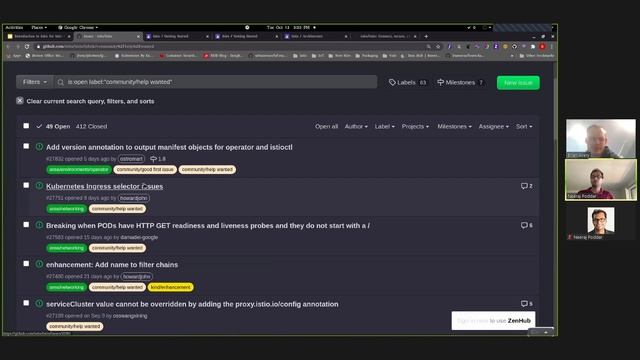Clear current search query, filters, and sorts
Screen dimensions: 640x360
(x=90, y=101)
